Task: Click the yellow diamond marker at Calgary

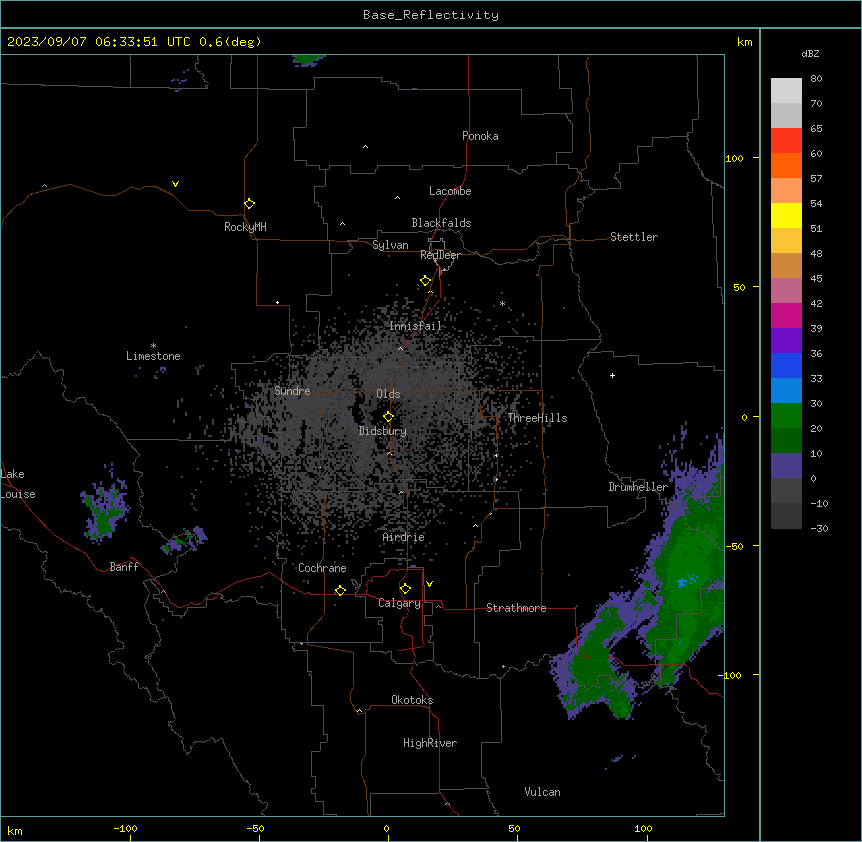Action: coord(405,588)
